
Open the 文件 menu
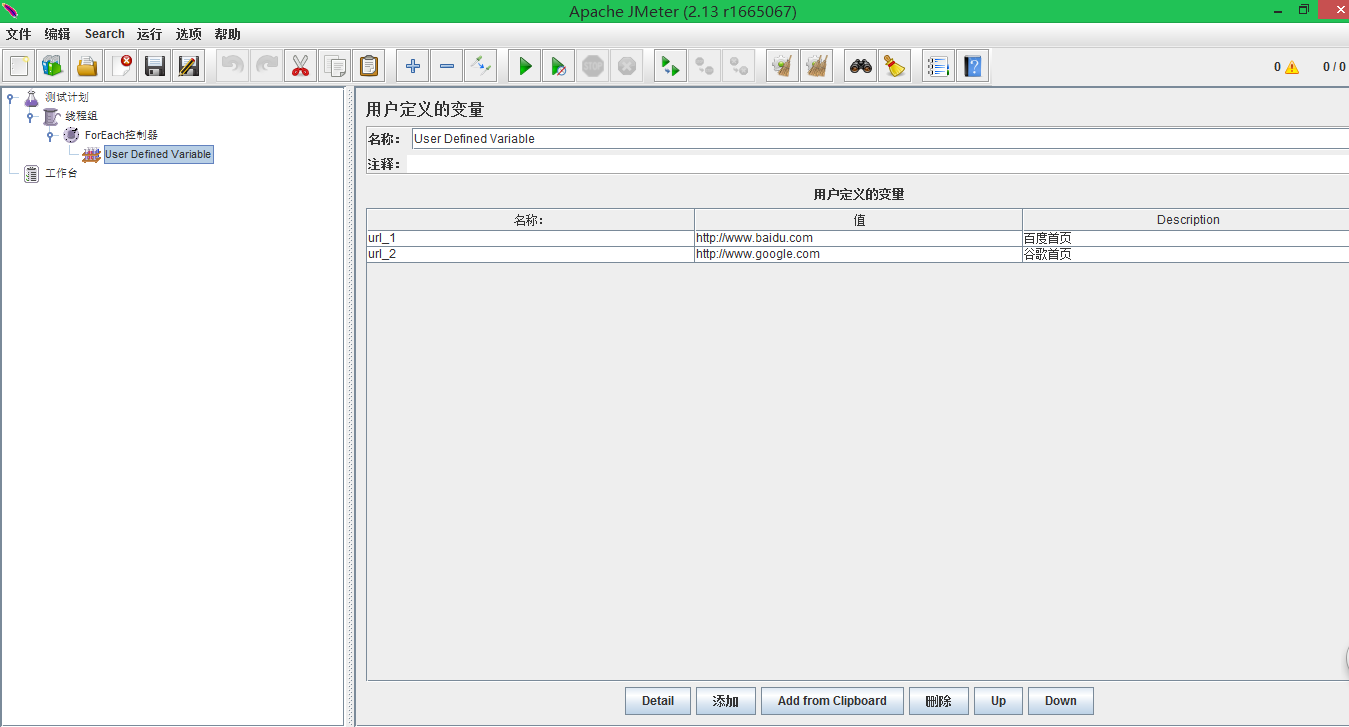(19, 34)
